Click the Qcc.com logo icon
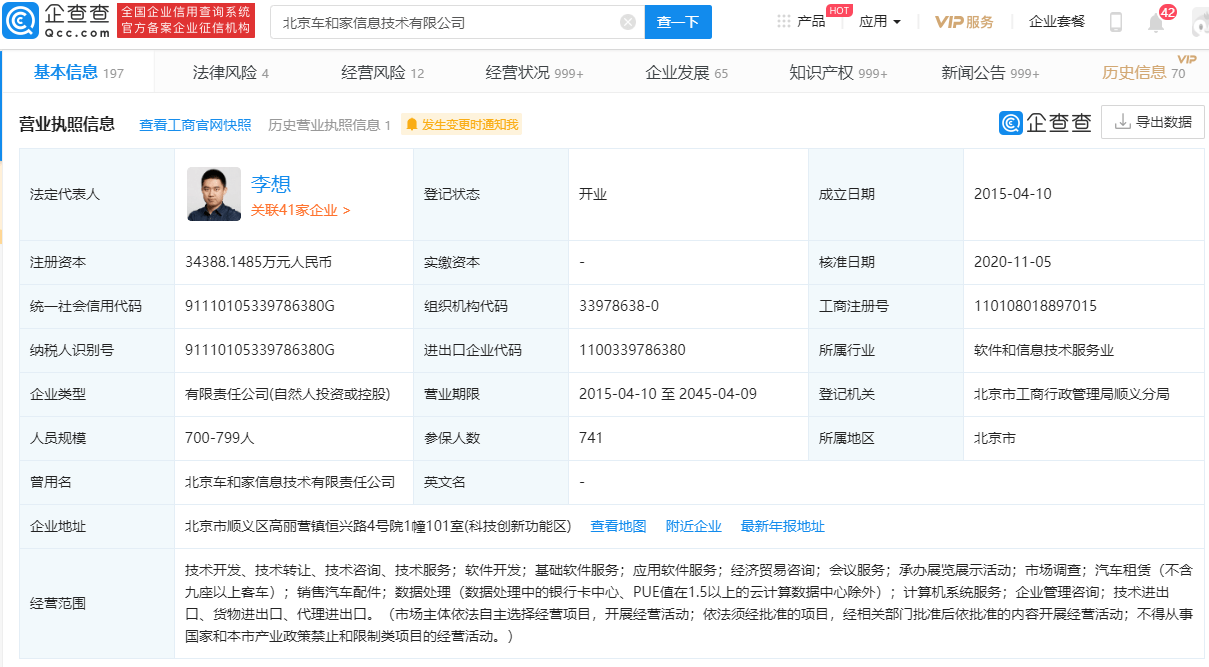Screen dimensions: 1209x667 coord(20,21)
